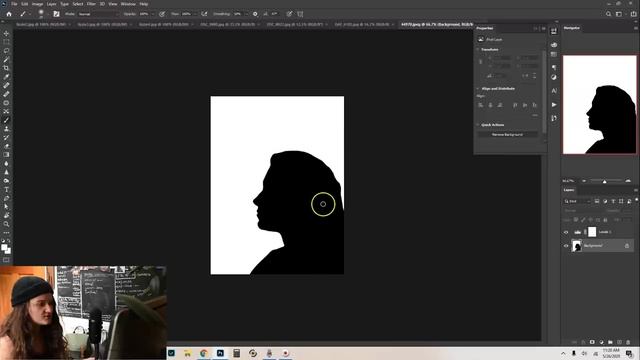This screenshot has height=360, width=640.
Task: Open the Smoothing value dropdown
Action: (x=247, y=14)
